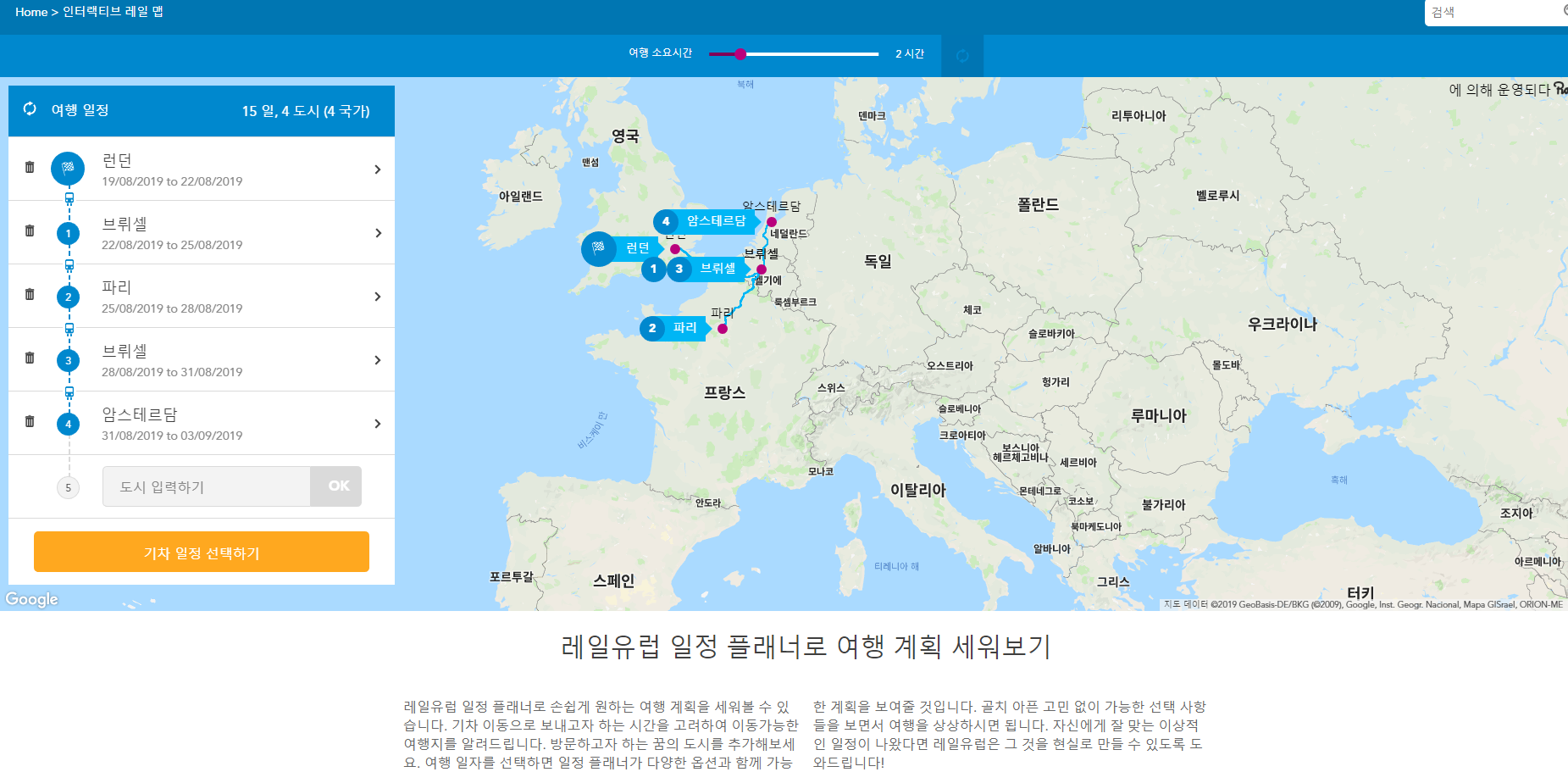
Task: Click the Google logo on the map
Action: click(31, 599)
